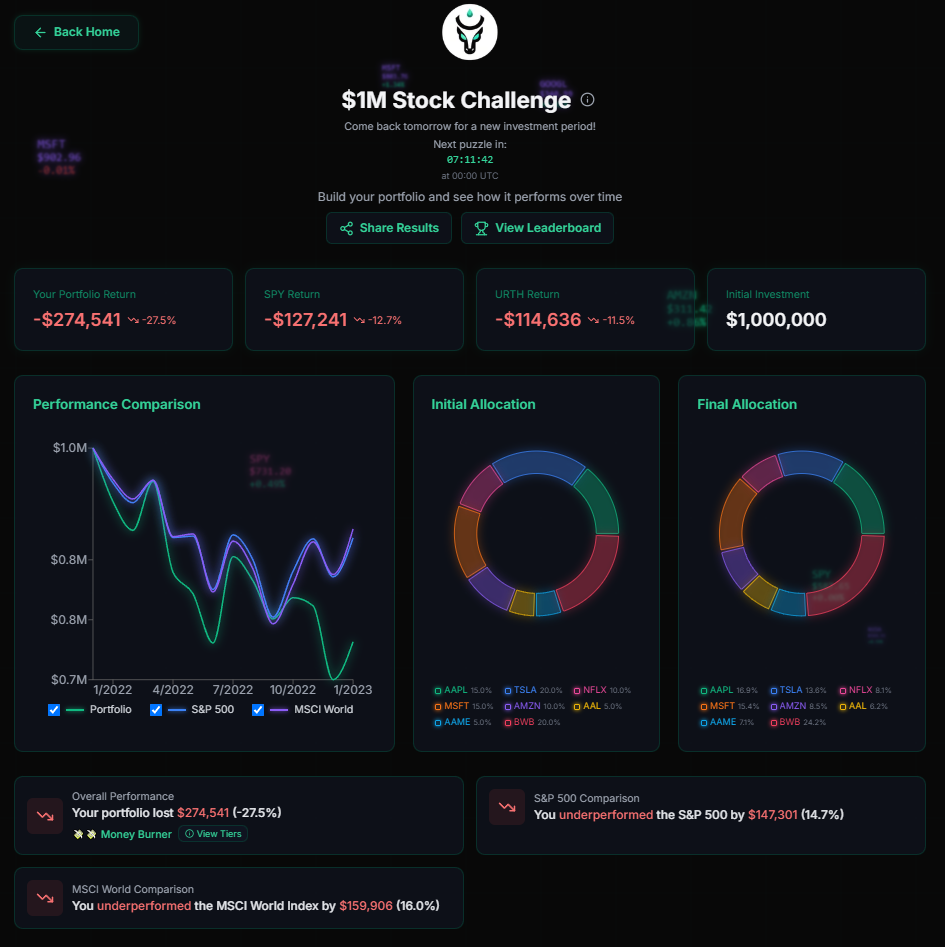Click the NFLX legend marker in Initial Allocation
The width and height of the screenshot is (945, 947).
click(577, 690)
